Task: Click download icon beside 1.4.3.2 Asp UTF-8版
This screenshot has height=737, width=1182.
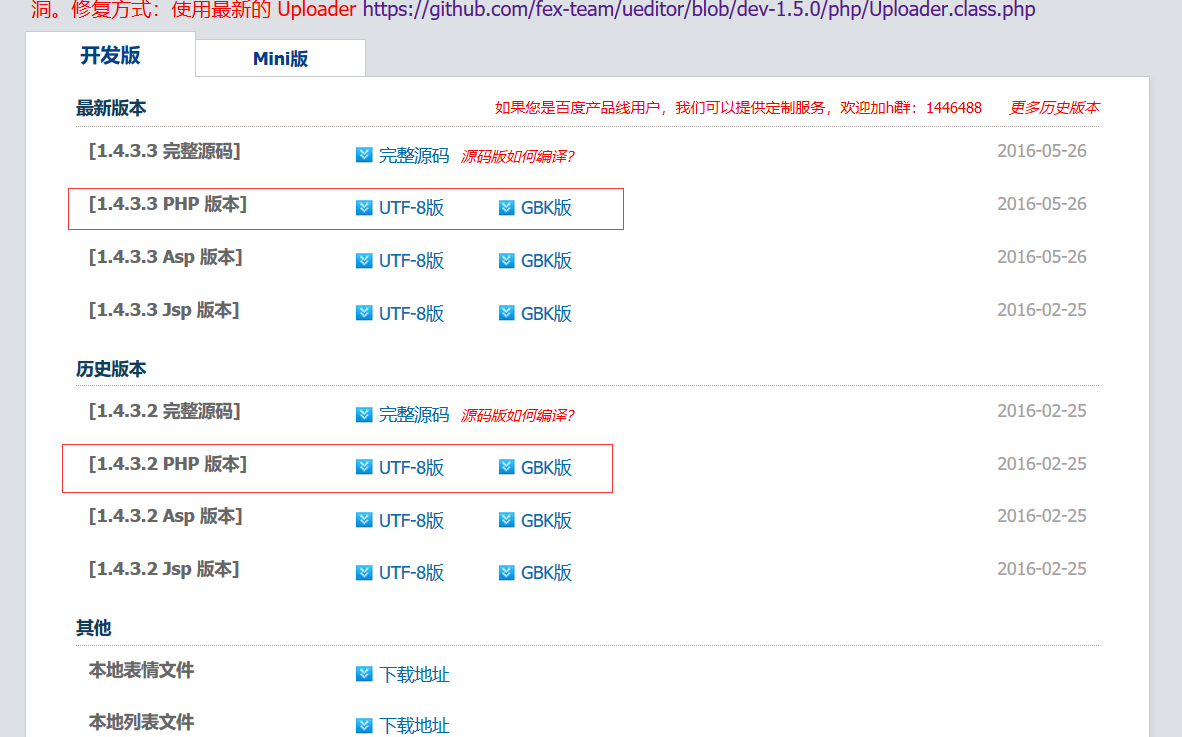Action: 364,520
